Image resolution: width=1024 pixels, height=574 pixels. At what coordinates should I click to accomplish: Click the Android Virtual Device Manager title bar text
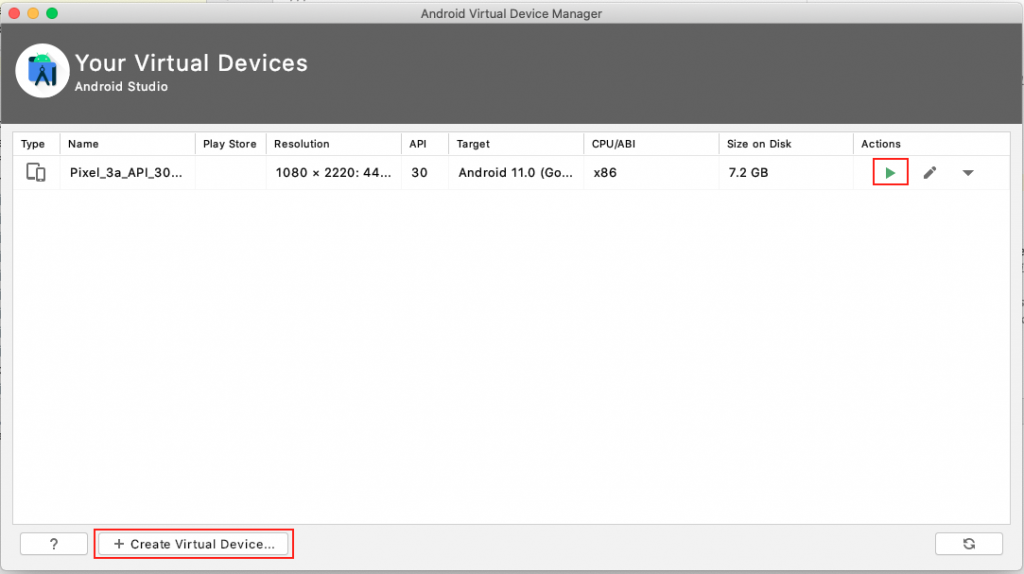point(511,14)
